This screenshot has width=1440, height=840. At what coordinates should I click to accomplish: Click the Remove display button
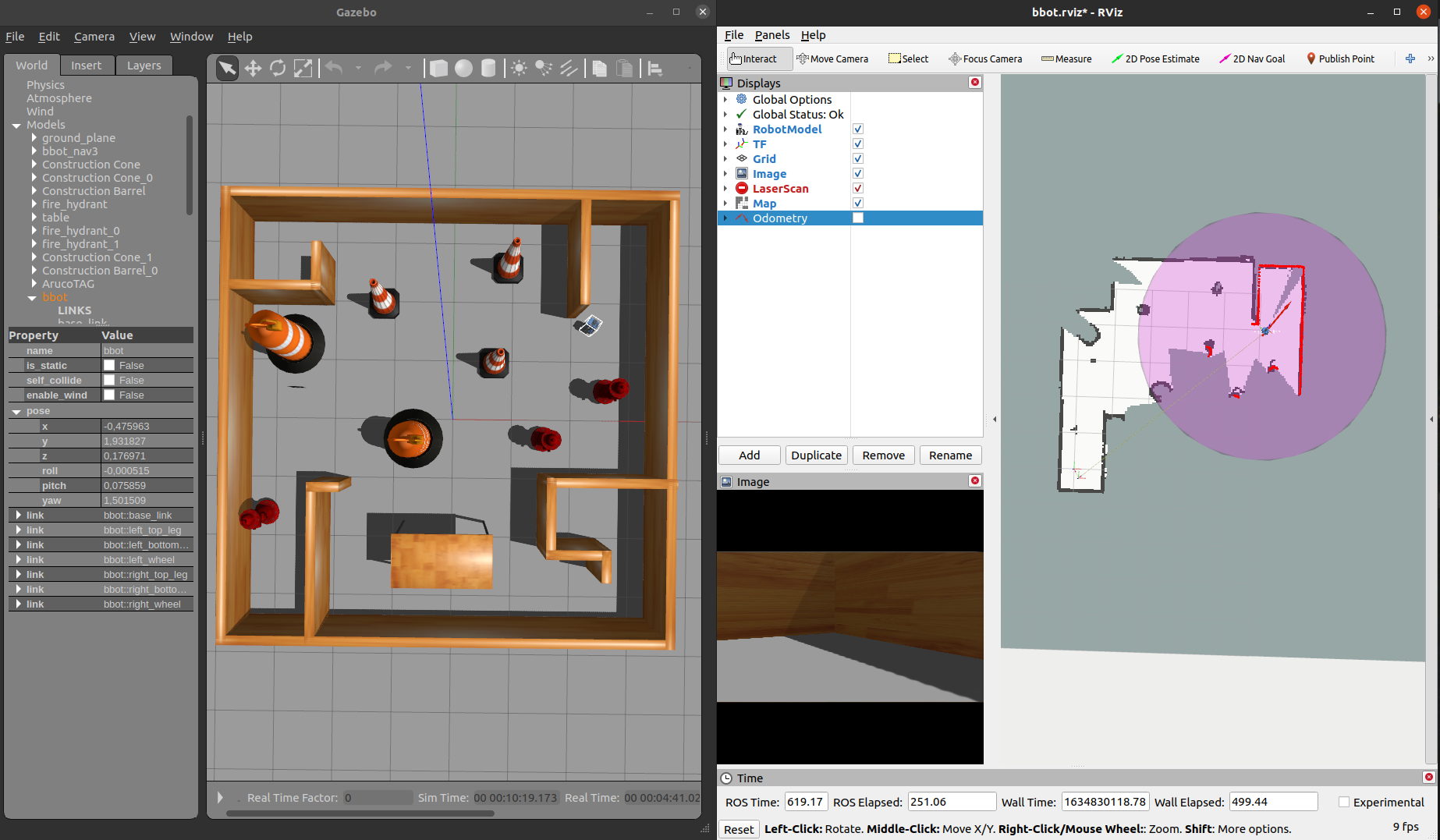tap(884, 455)
